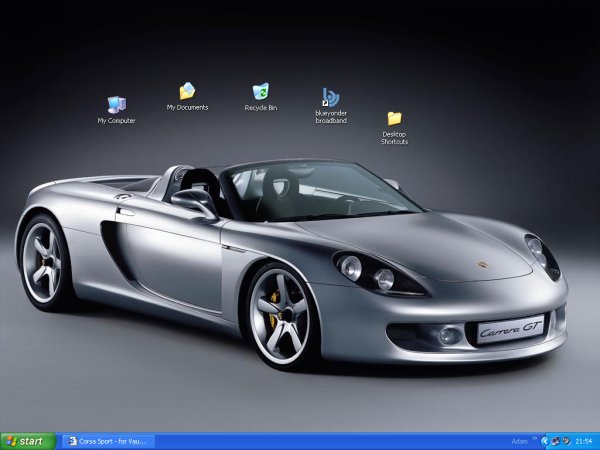Open the Start menu
This screenshot has height=450, width=600.
[28, 440]
